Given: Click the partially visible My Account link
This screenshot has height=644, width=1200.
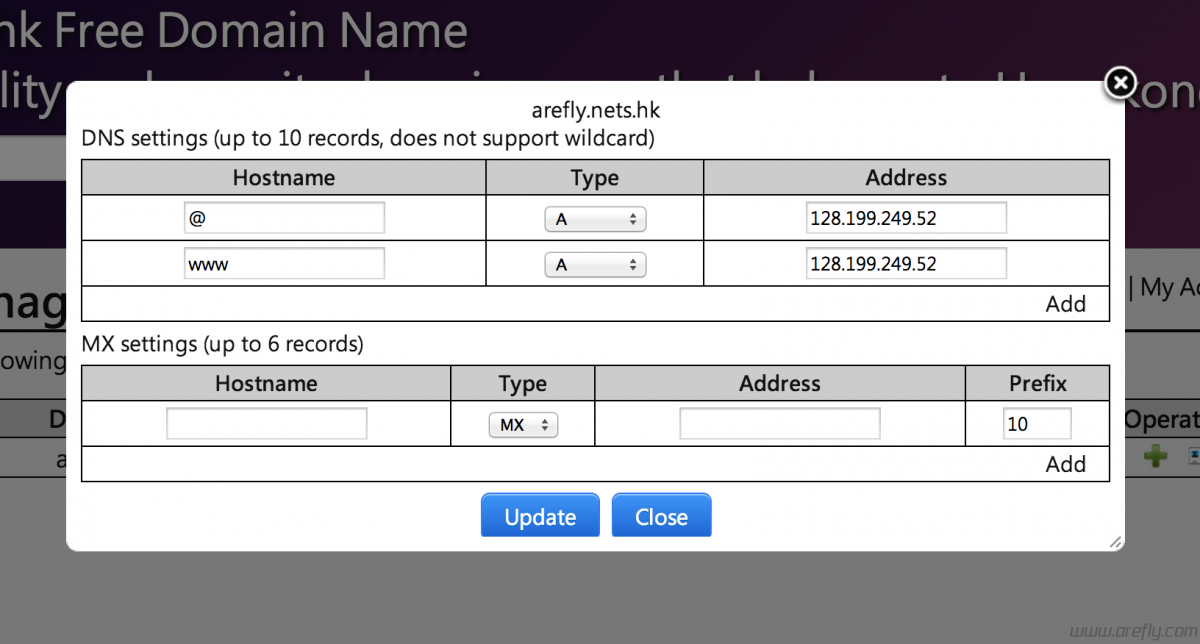Looking at the screenshot, I should (1169, 288).
